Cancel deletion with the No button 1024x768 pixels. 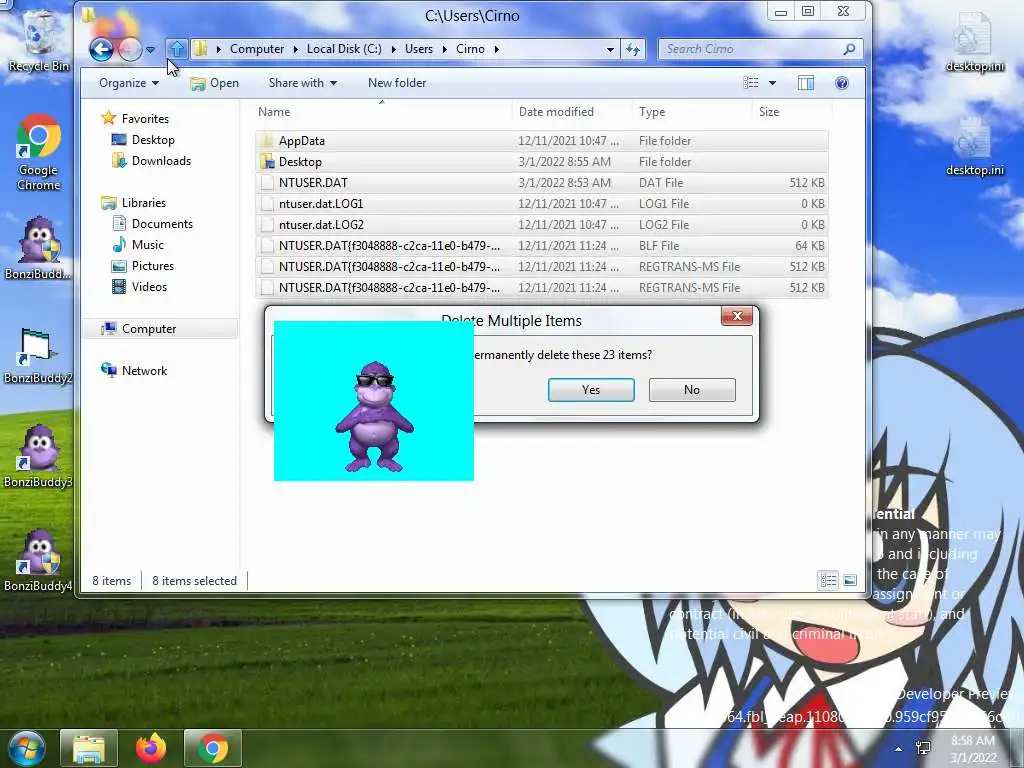692,390
